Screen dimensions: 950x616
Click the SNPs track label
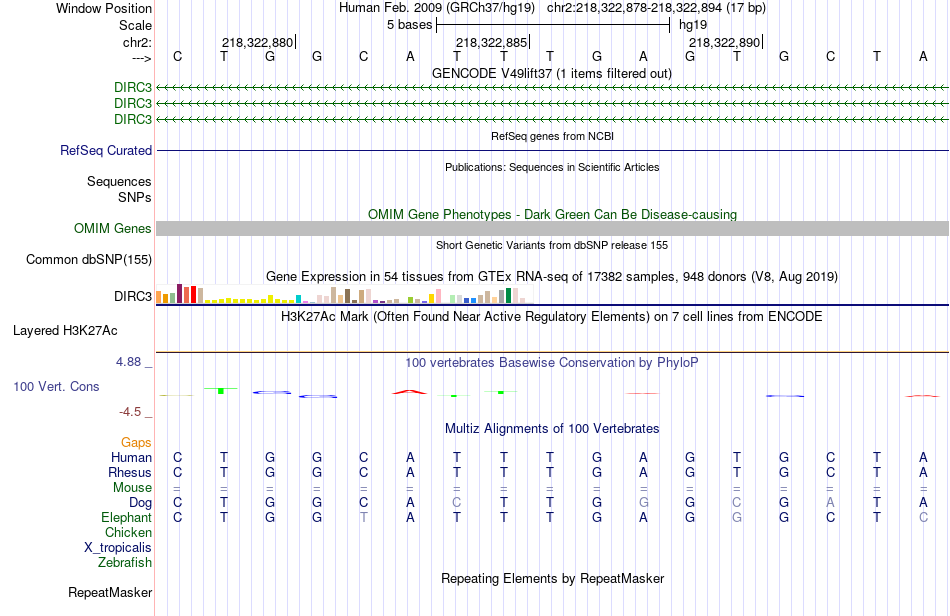coord(135,197)
